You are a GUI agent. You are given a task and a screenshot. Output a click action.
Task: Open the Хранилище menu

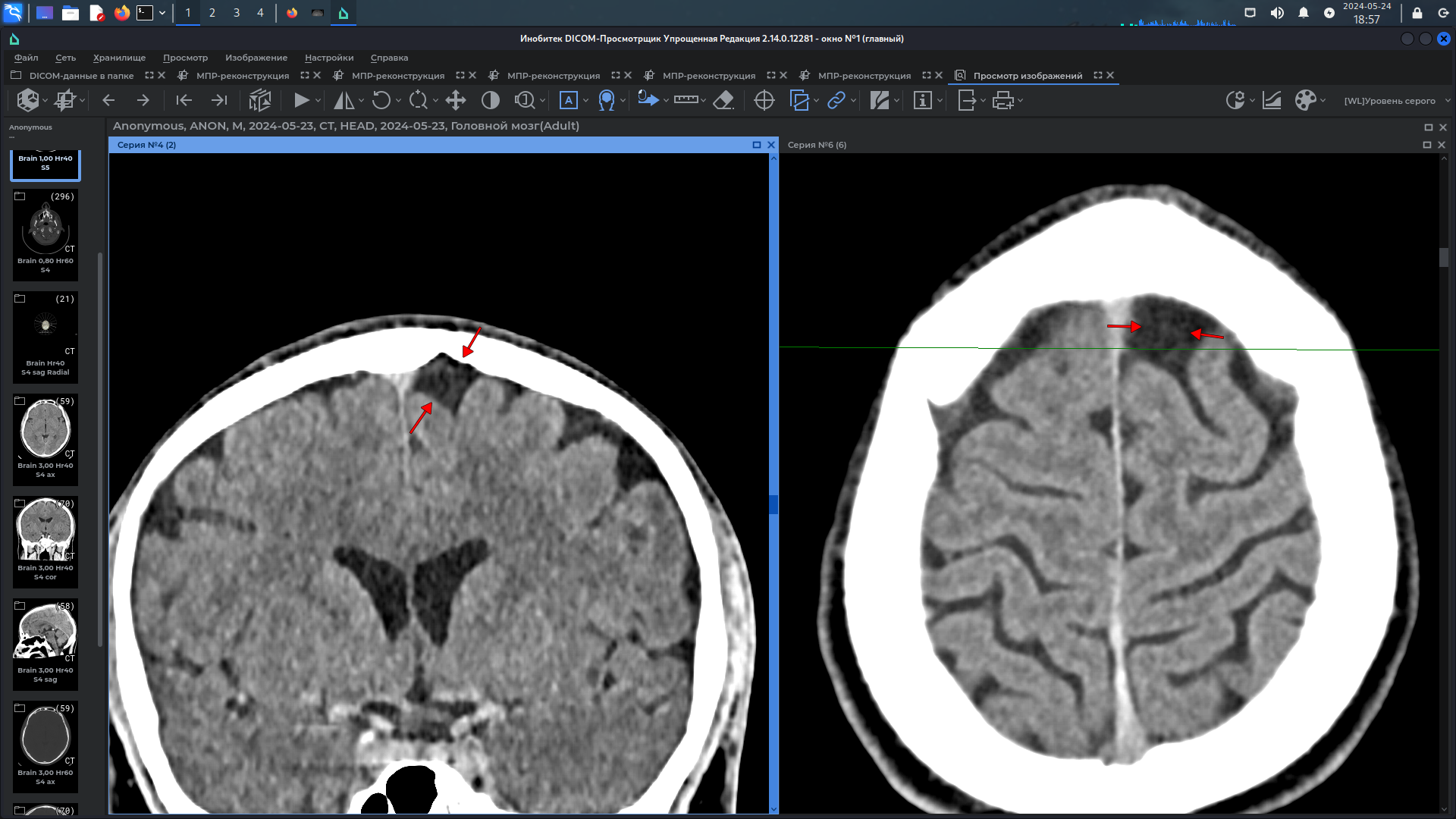point(119,58)
